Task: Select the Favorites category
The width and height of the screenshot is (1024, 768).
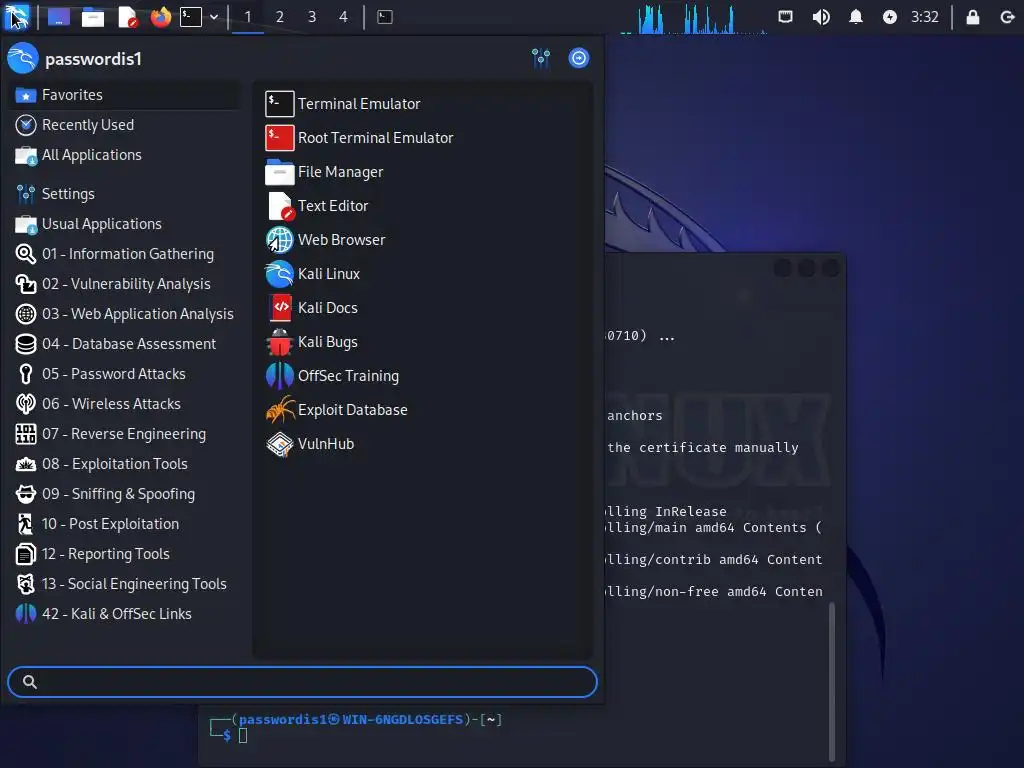Action: tap(125, 95)
